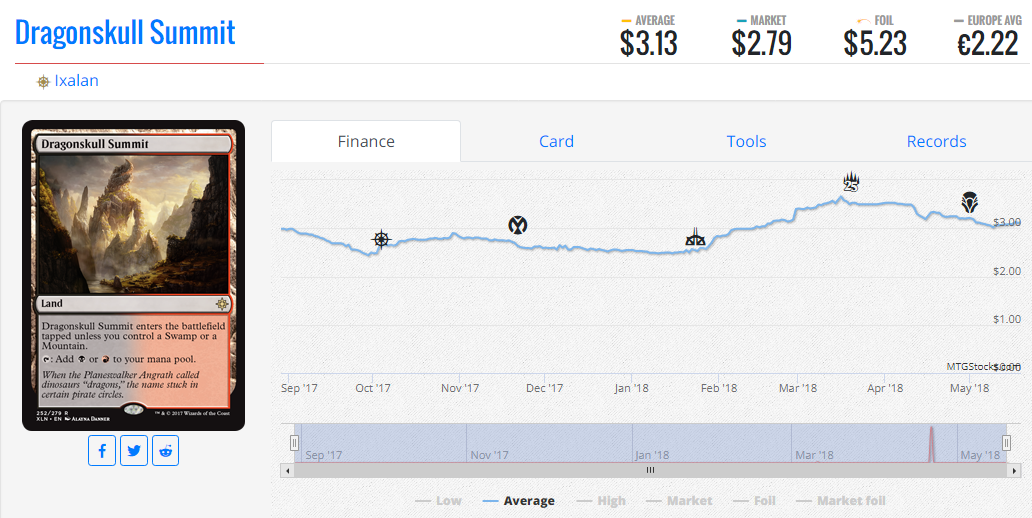Share card on Reddit
Screen dimensions: 1032x518
point(165,451)
